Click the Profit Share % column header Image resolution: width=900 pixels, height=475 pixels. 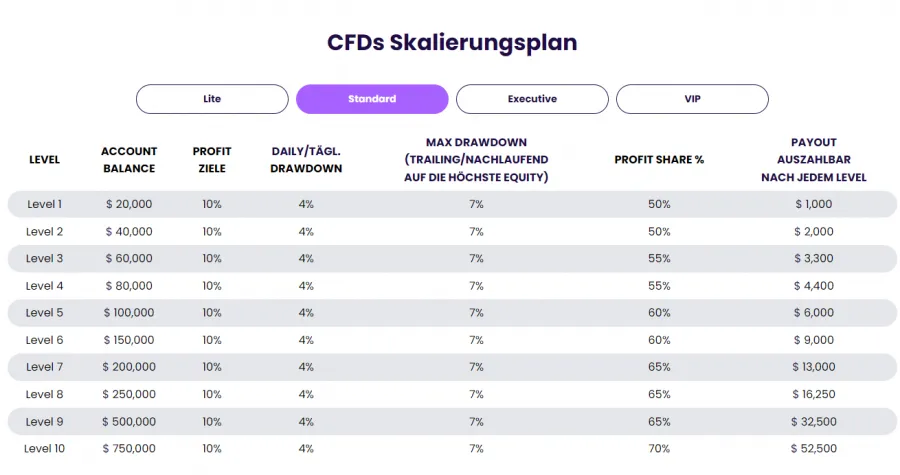point(659,160)
